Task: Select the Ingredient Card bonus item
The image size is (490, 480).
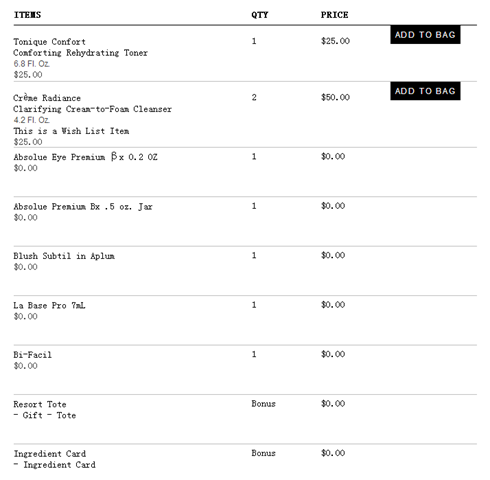Action: tap(50, 454)
